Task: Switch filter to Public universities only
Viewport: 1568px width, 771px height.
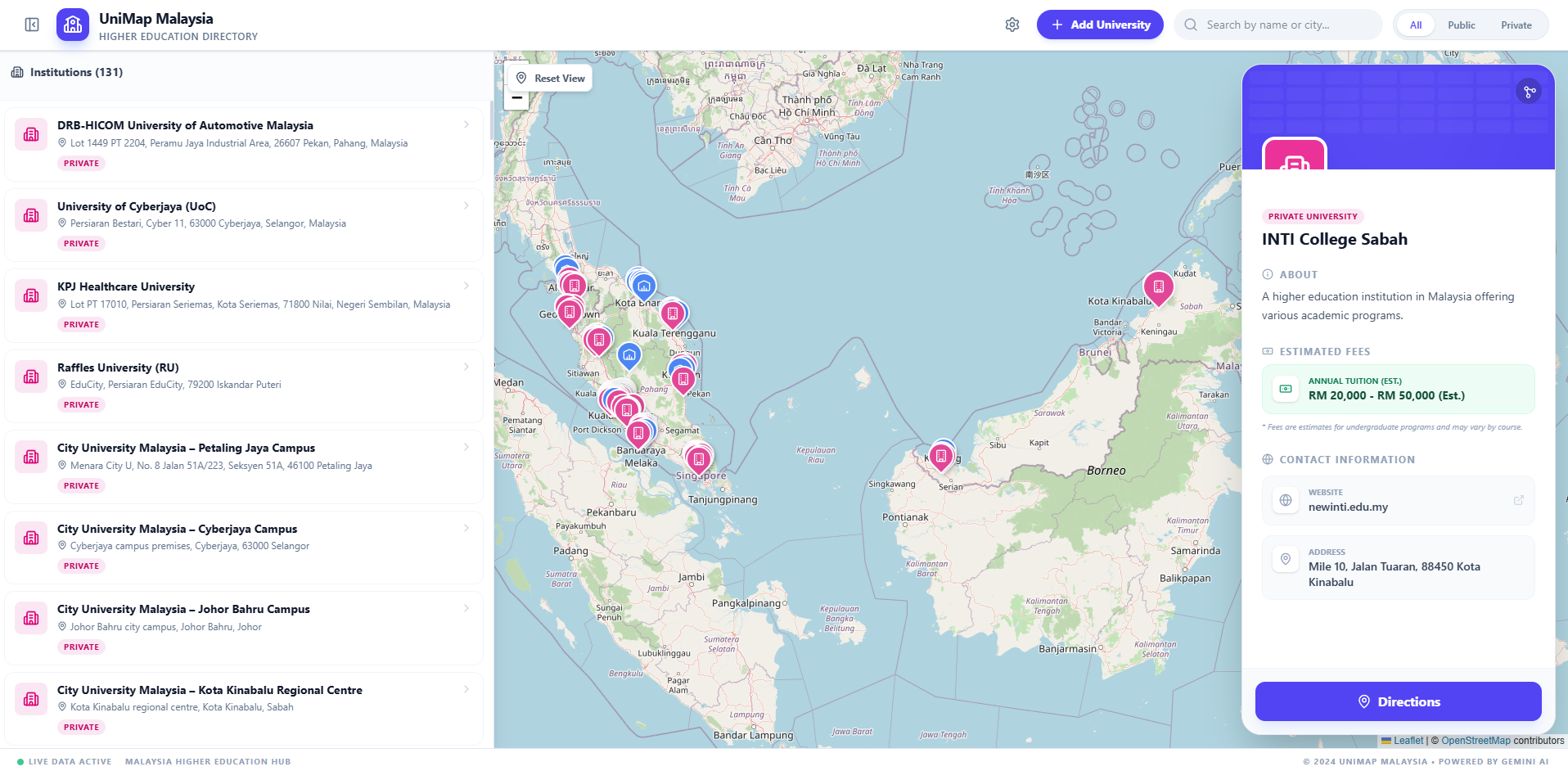Action: coord(1461,25)
